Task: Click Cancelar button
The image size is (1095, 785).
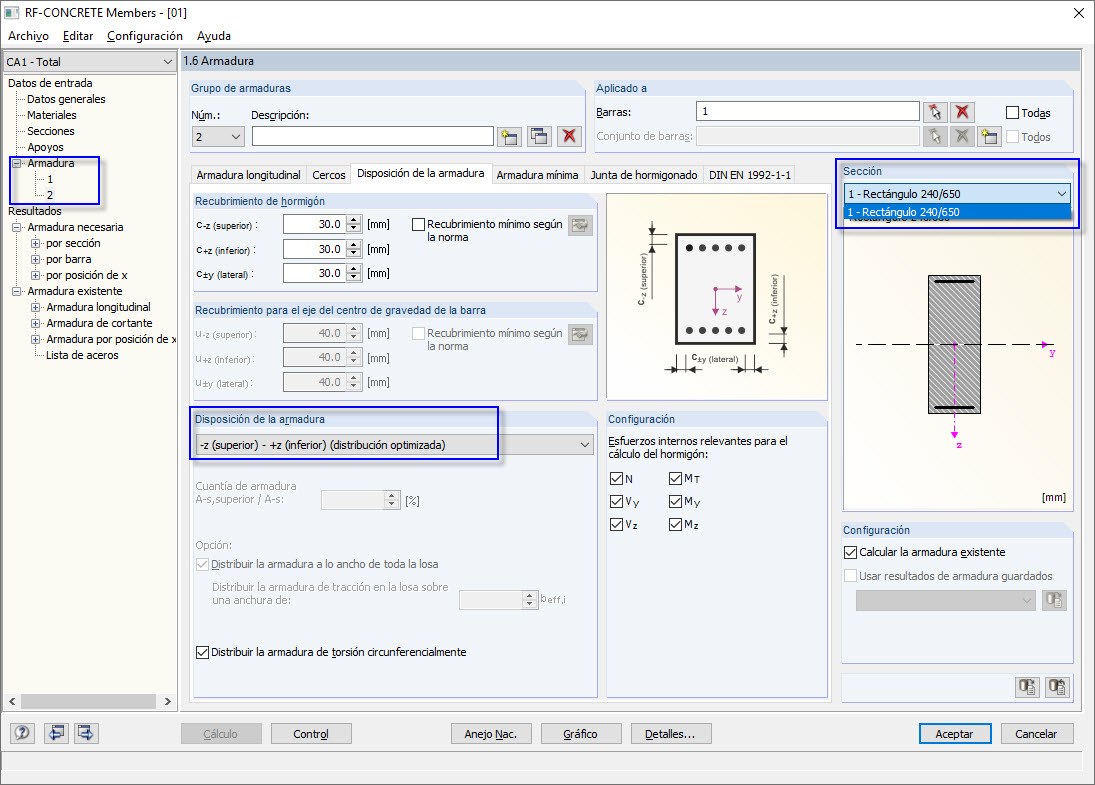Action: [1036, 733]
